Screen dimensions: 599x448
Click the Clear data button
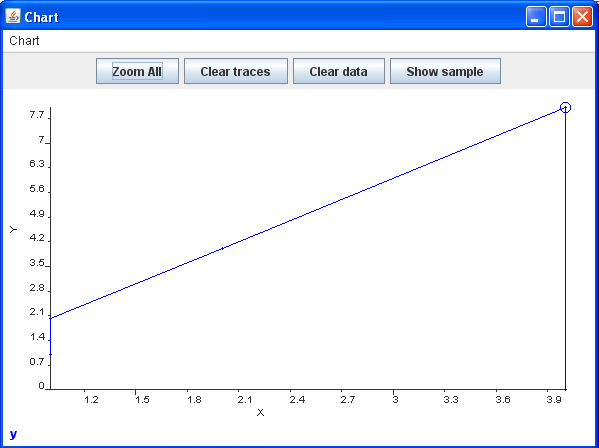pyautogui.click(x=338, y=71)
